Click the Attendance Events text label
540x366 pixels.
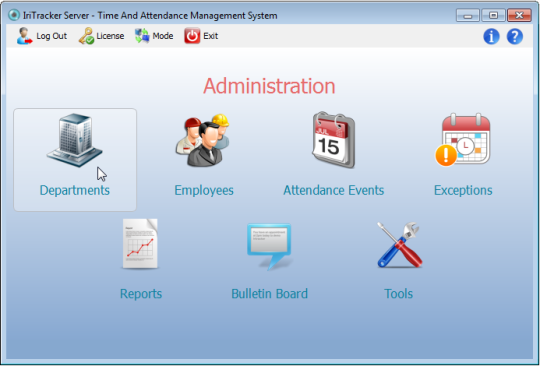click(x=333, y=190)
